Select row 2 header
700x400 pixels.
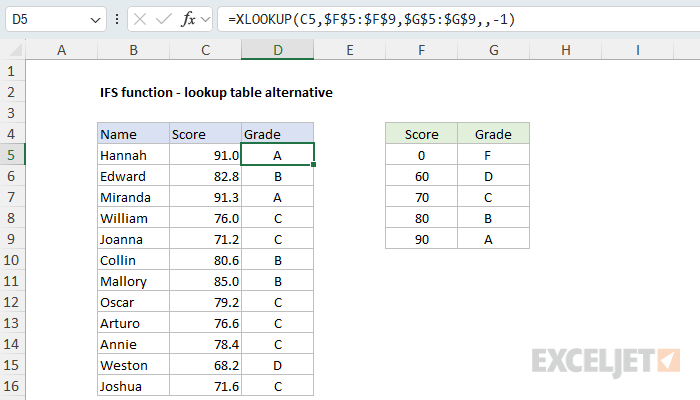(11, 92)
